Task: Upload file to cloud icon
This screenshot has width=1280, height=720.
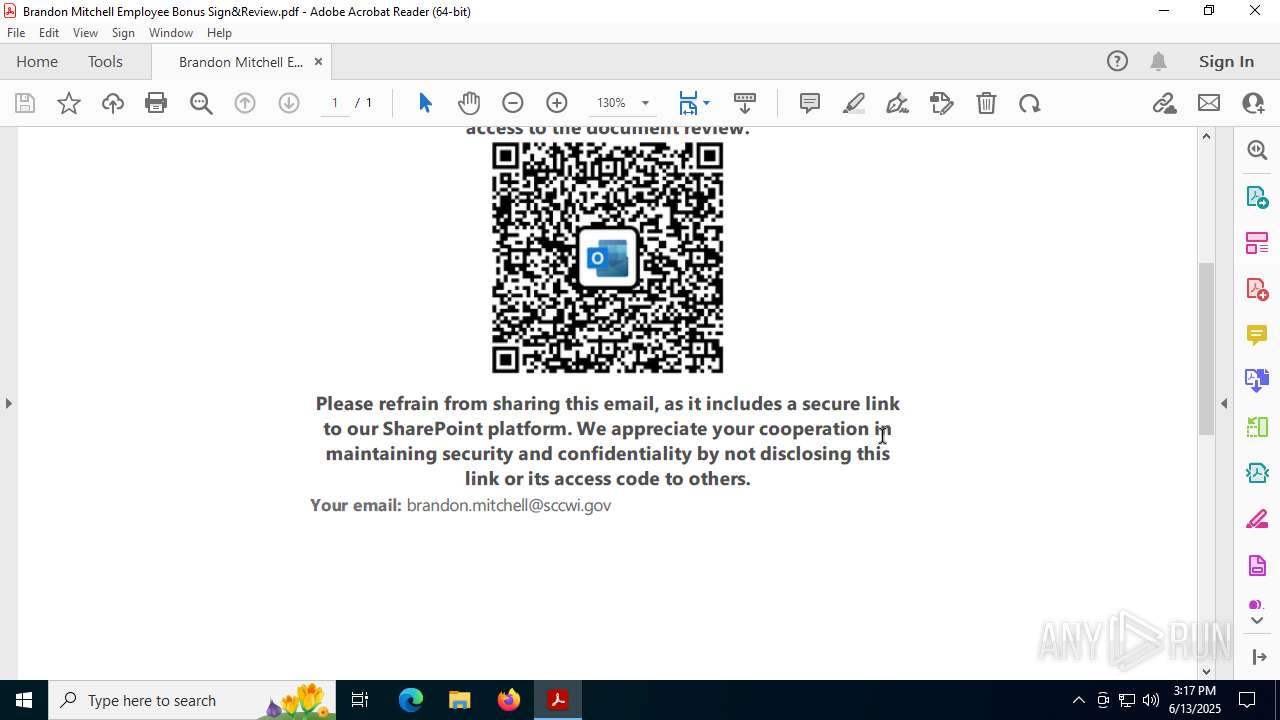Action: point(113,103)
